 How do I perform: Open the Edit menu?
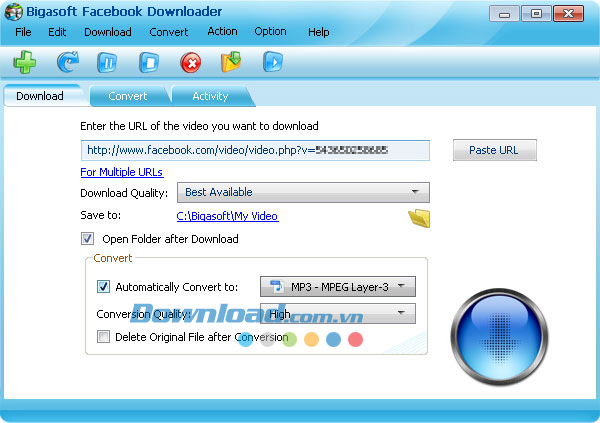pyautogui.click(x=57, y=32)
